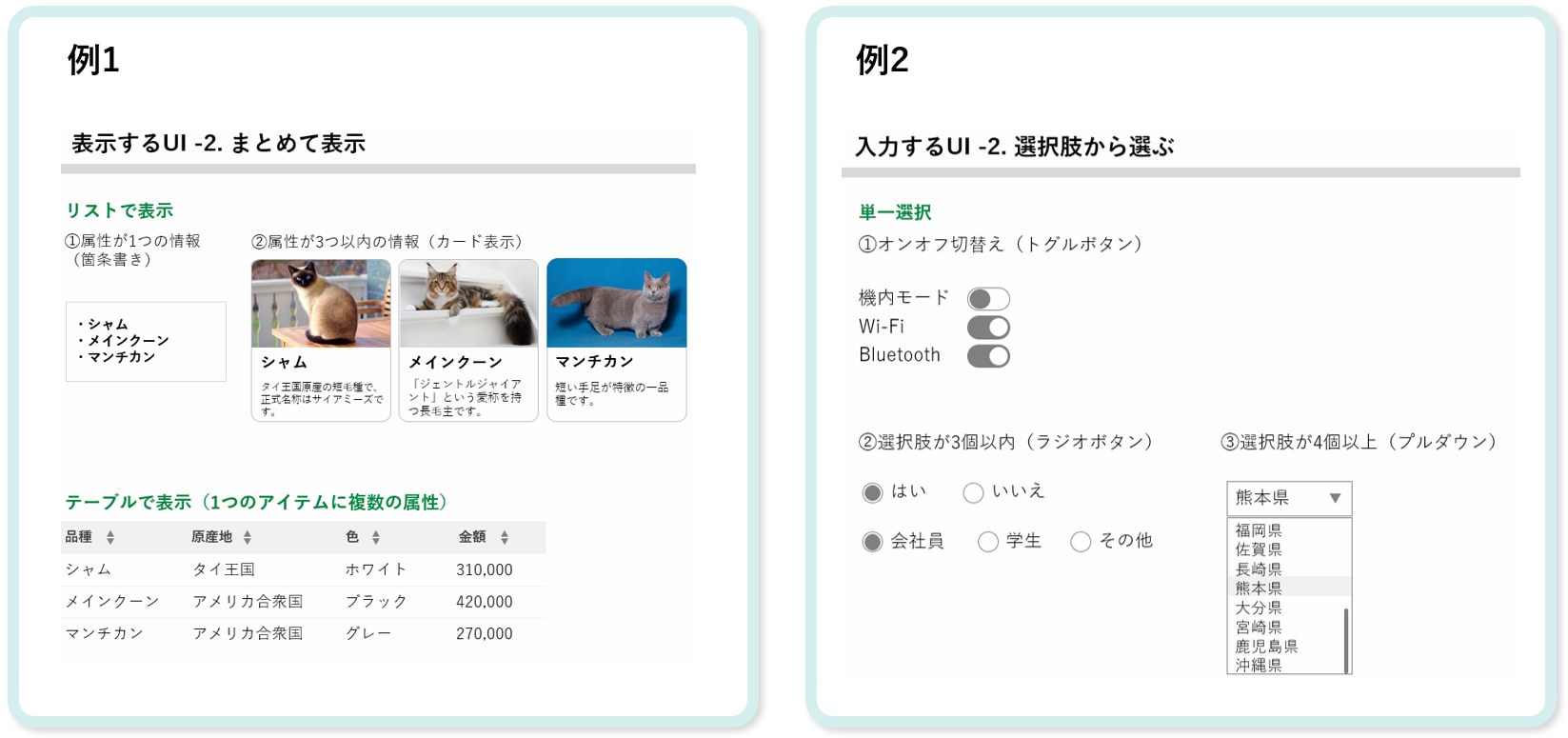
Task: Choose the その他 radio option
Action: coord(1081,542)
